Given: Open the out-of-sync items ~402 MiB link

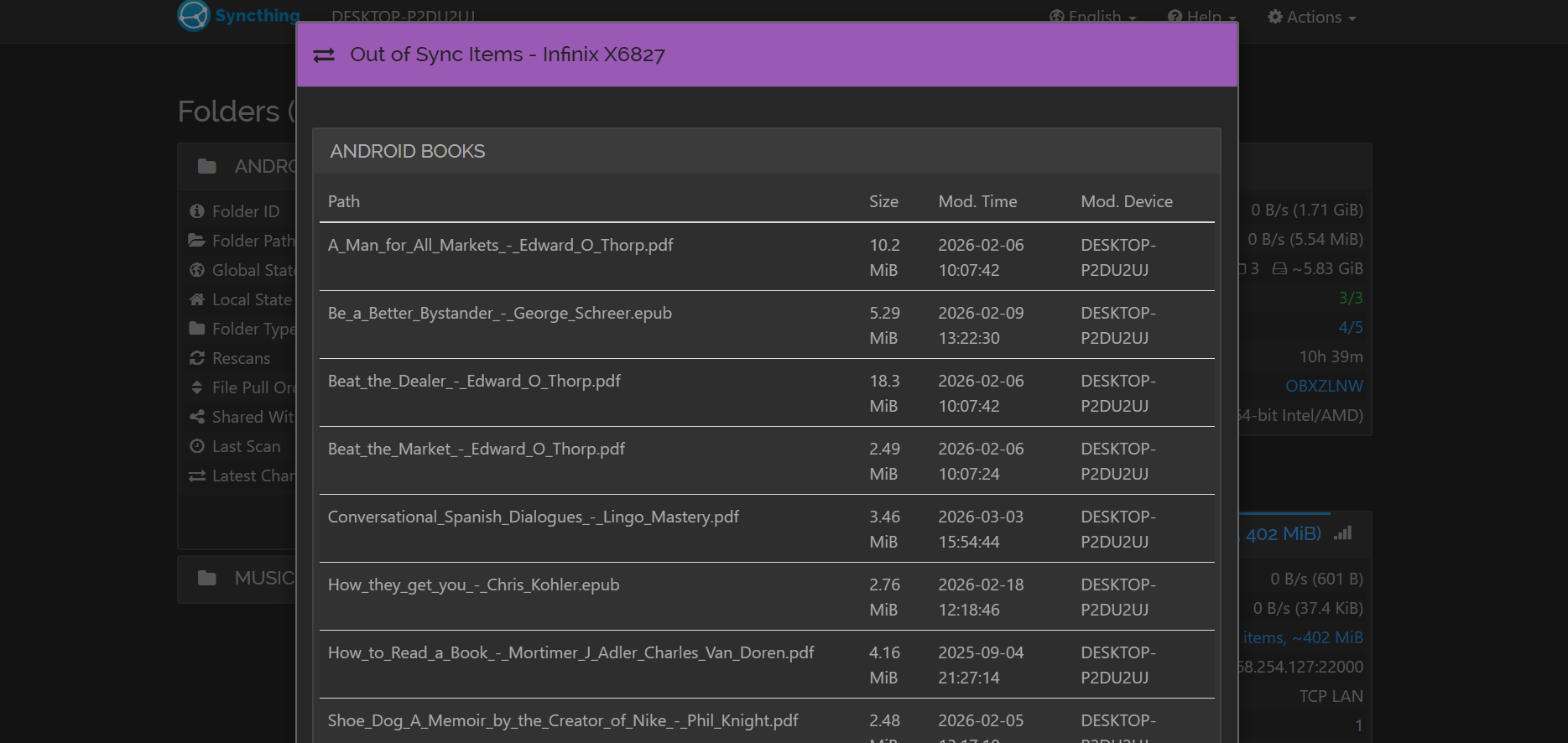Looking at the screenshot, I should point(1302,637).
